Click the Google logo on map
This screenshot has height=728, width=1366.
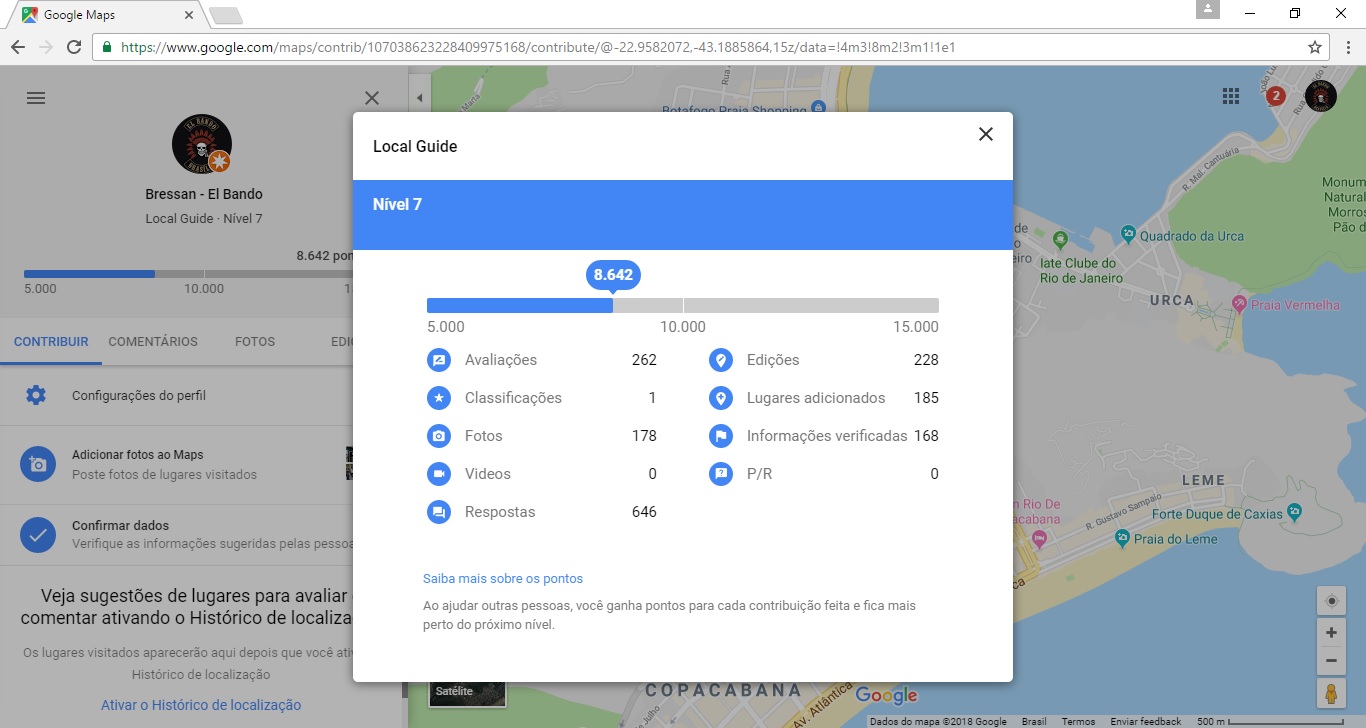pyautogui.click(x=886, y=695)
